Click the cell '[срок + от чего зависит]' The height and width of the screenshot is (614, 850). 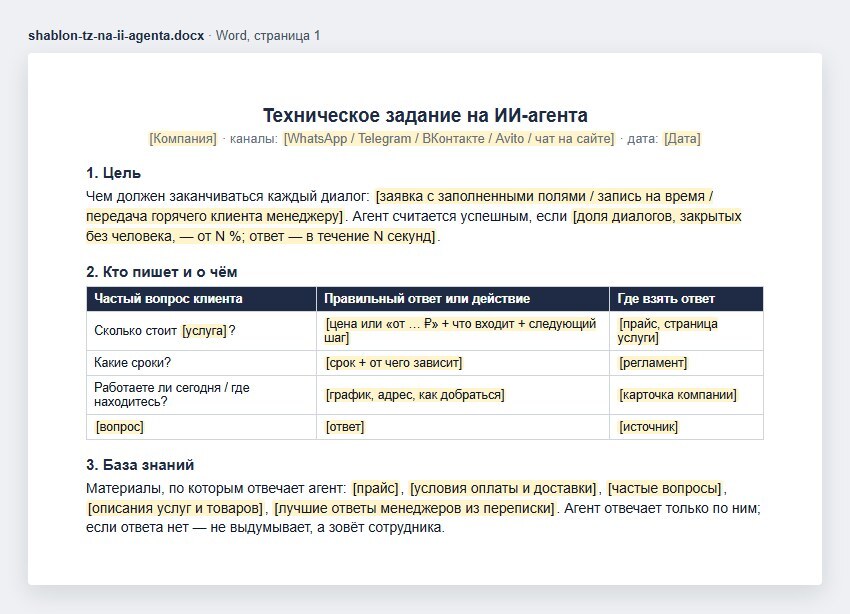(x=463, y=363)
